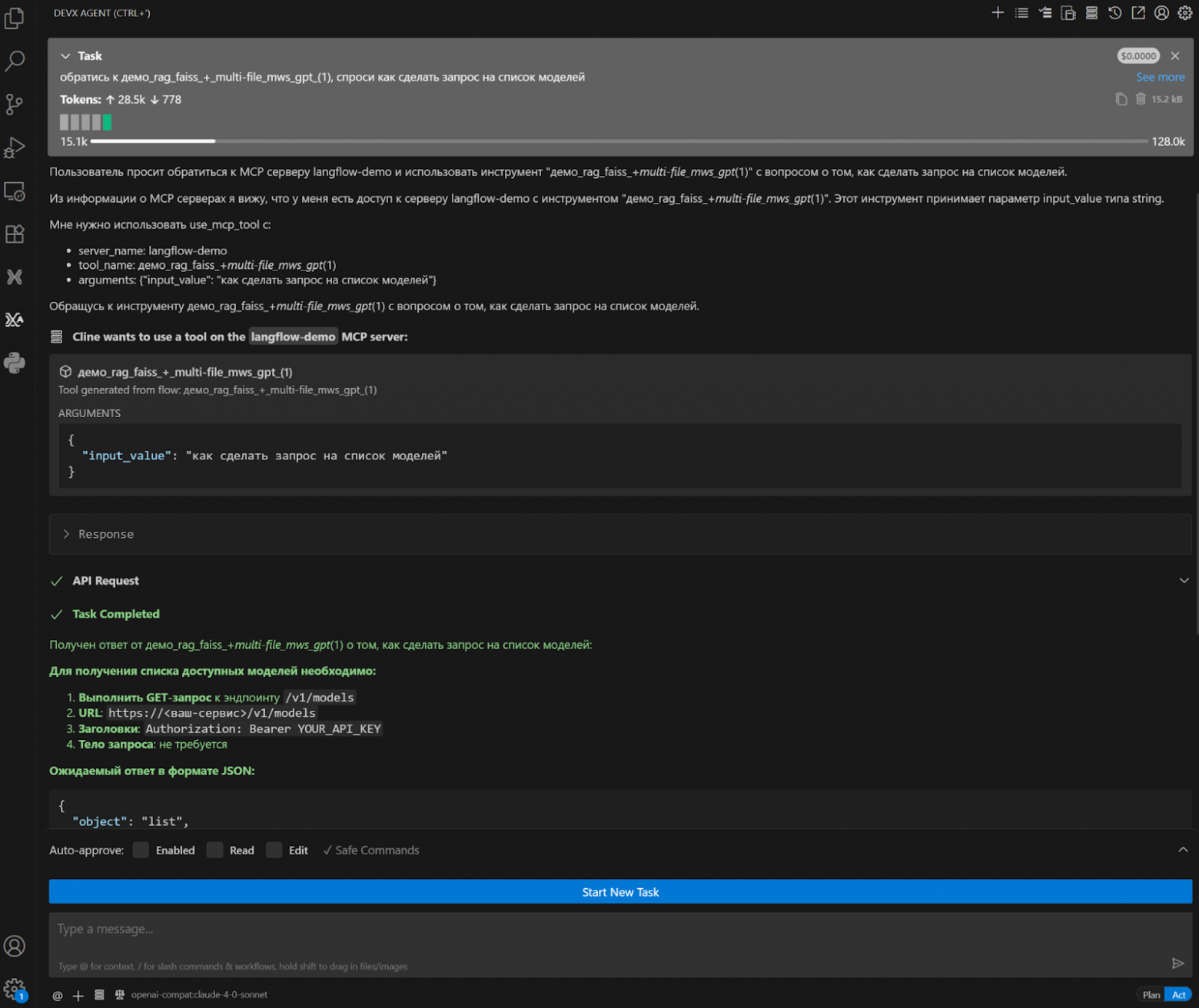The image size is (1199, 1008).
Task: Open task history clock icon
Action: [x=1114, y=13]
